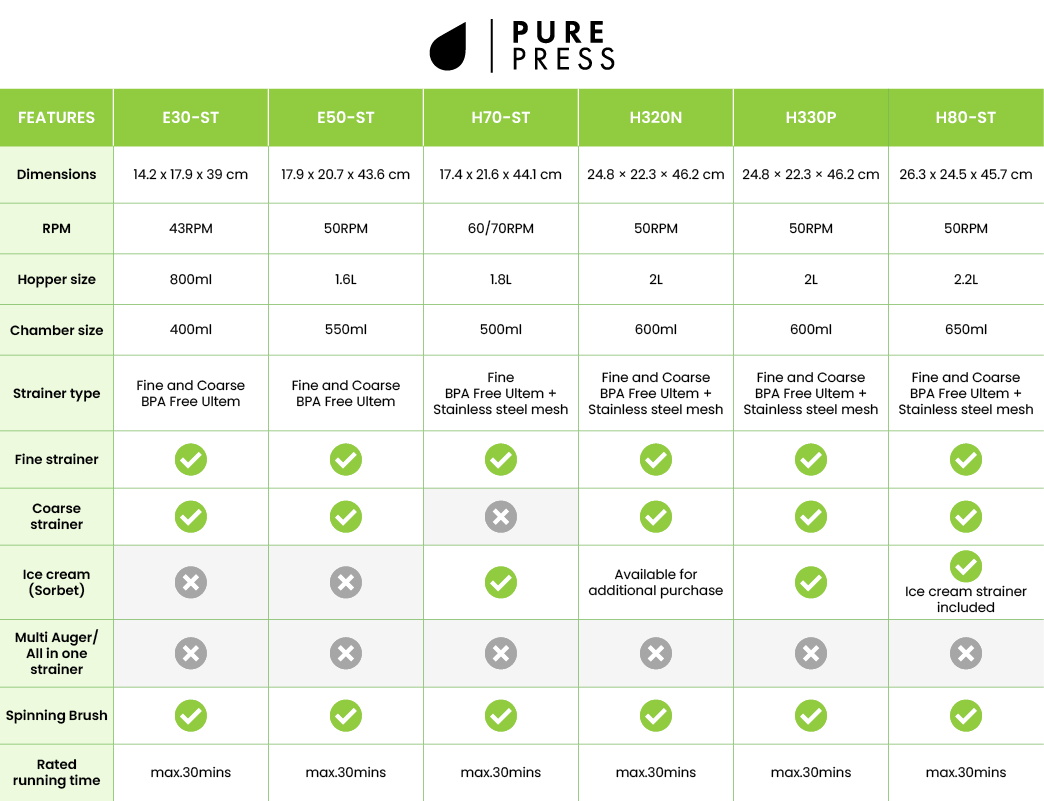The height and width of the screenshot is (801, 1044).
Task: Click the E50-ST coarse strainer checkmark
Action: point(346,517)
